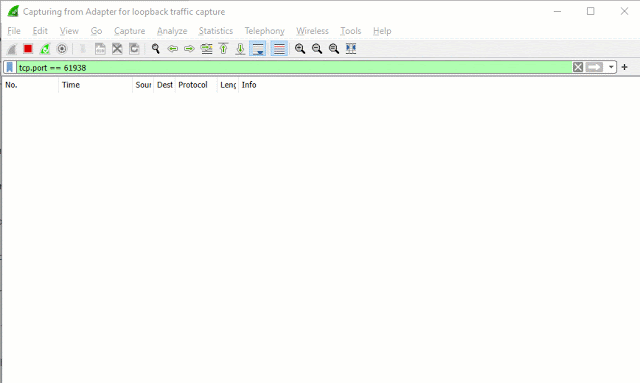This screenshot has height=383, width=640.
Task: Clear the display filter with X button
Action: (578, 67)
